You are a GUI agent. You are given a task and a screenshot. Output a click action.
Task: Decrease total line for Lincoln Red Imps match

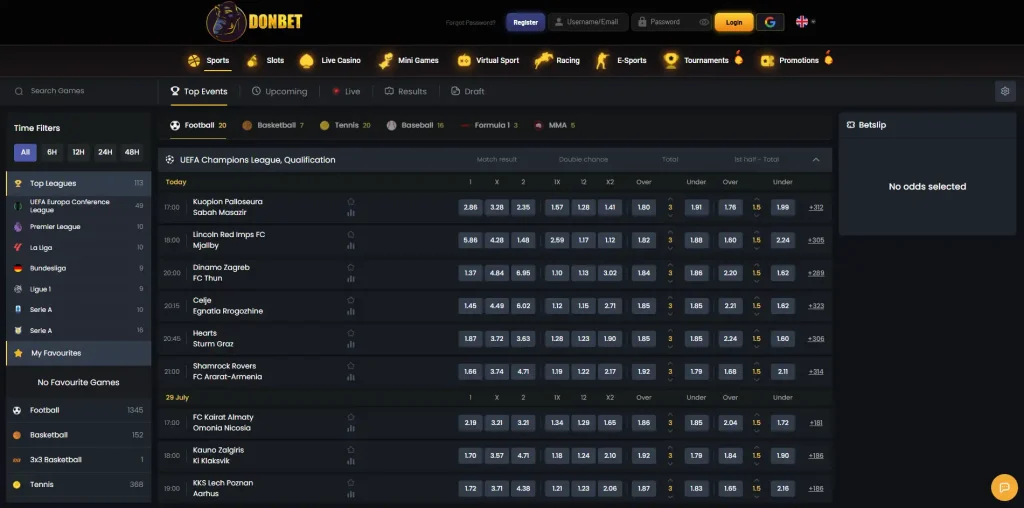670,248
